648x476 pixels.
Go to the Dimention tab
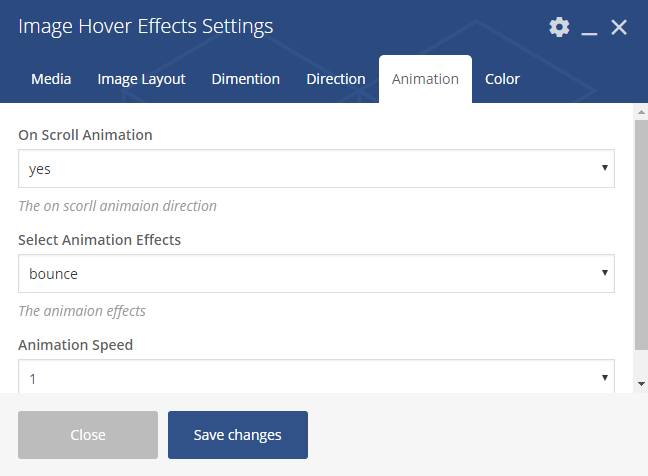[x=245, y=79]
